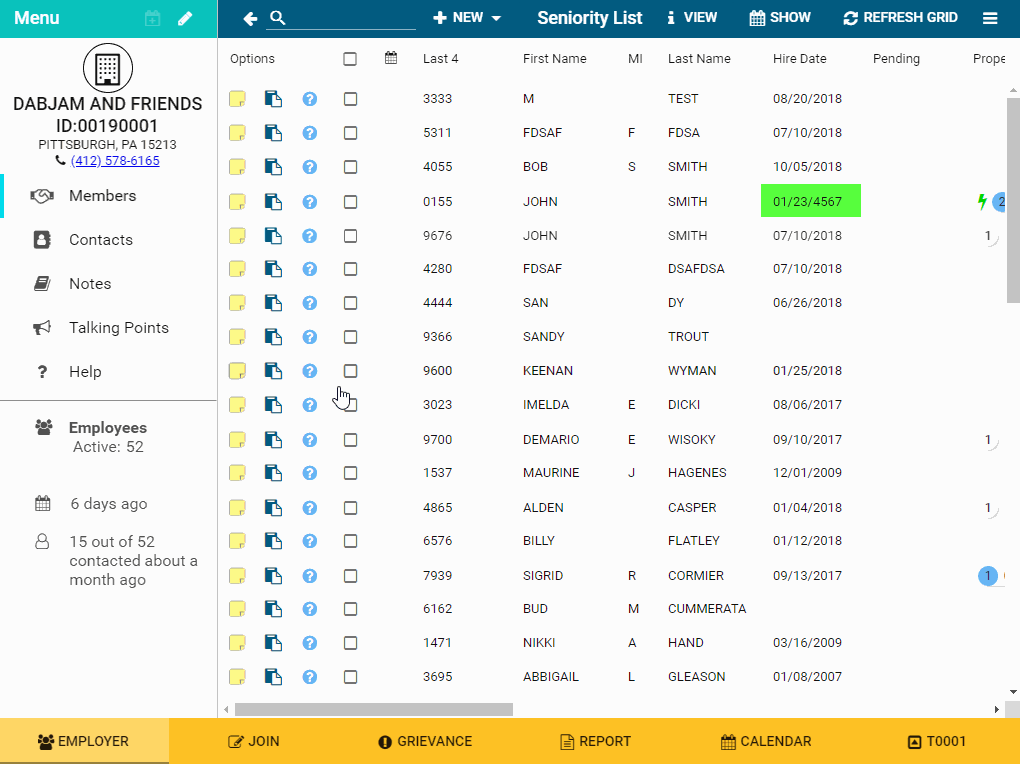
Task: Open the SHOW calendar menu
Action: point(780,18)
